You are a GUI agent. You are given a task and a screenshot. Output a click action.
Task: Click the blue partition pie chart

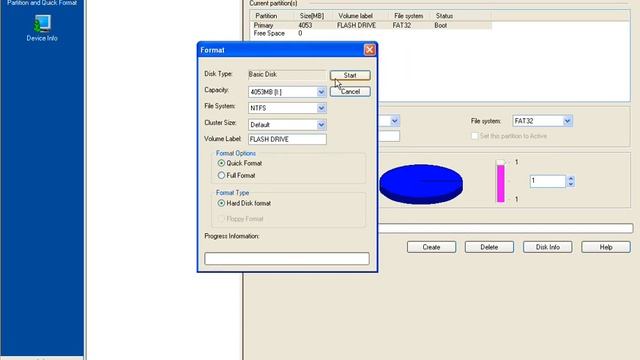pyautogui.click(x=421, y=184)
